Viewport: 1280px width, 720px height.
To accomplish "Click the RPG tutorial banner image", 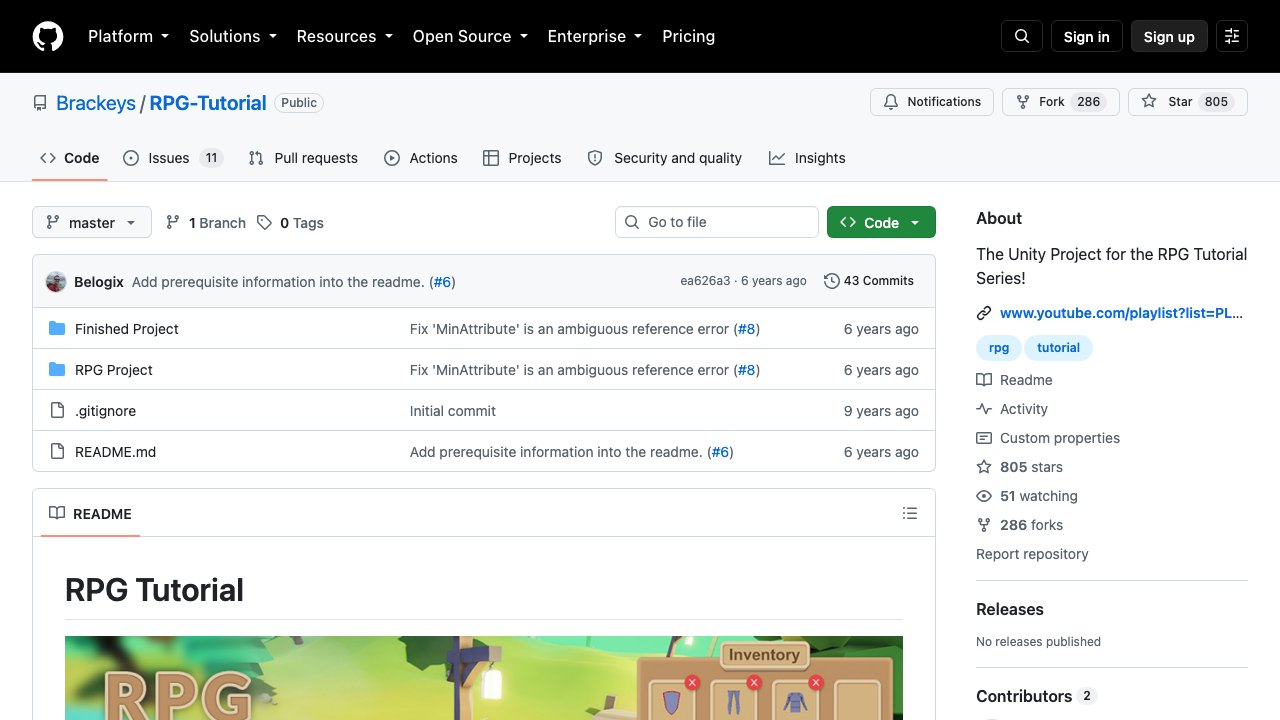I will pos(484,678).
